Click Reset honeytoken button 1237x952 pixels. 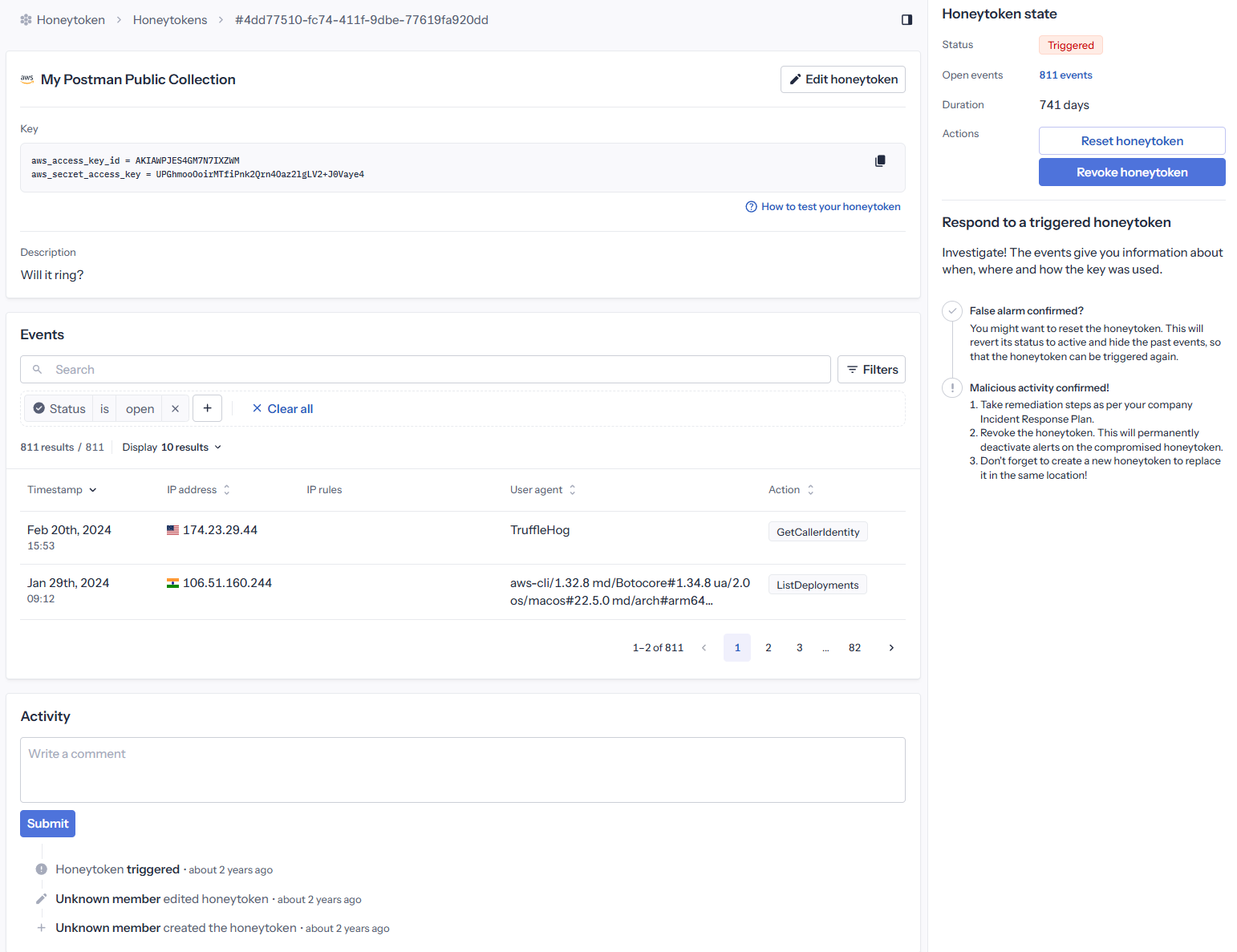(1132, 141)
